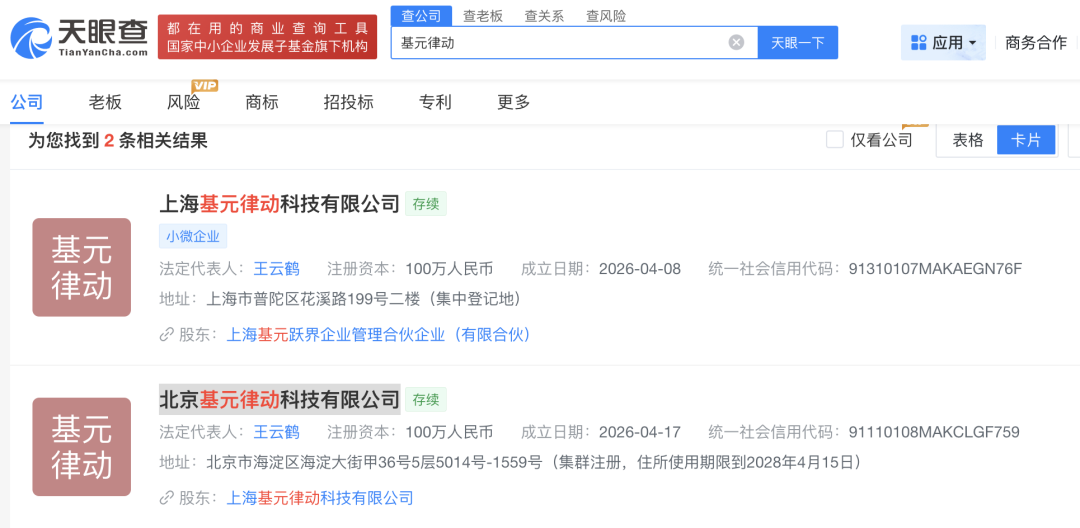Click 存续 status badge of 北京基元律动
The image size is (1080, 528).
click(426, 399)
